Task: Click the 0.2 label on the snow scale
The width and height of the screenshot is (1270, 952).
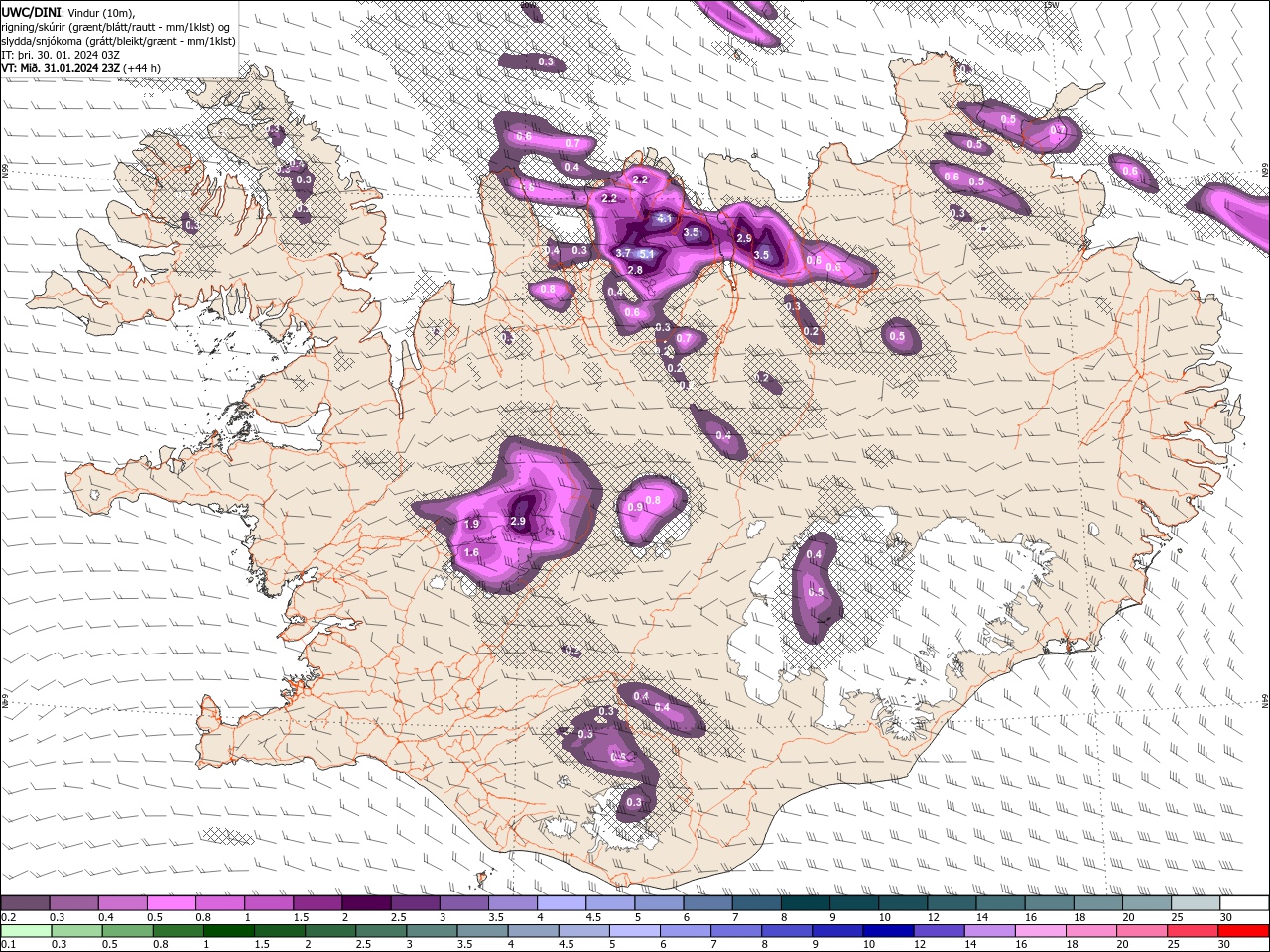Action: click(x=8, y=917)
